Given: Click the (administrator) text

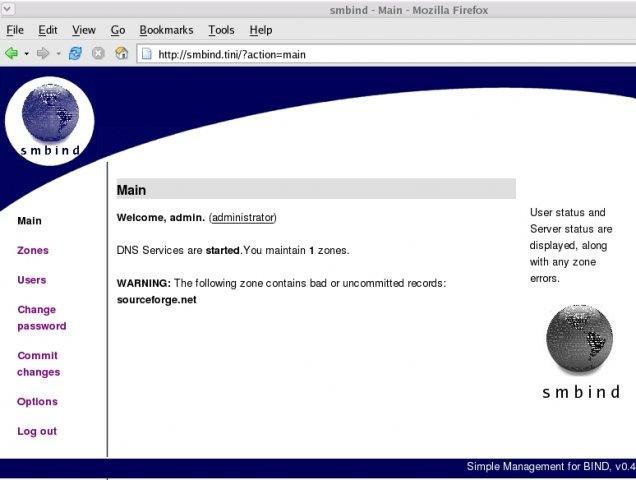Looking at the screenshot, I should (x=243, y=217).
